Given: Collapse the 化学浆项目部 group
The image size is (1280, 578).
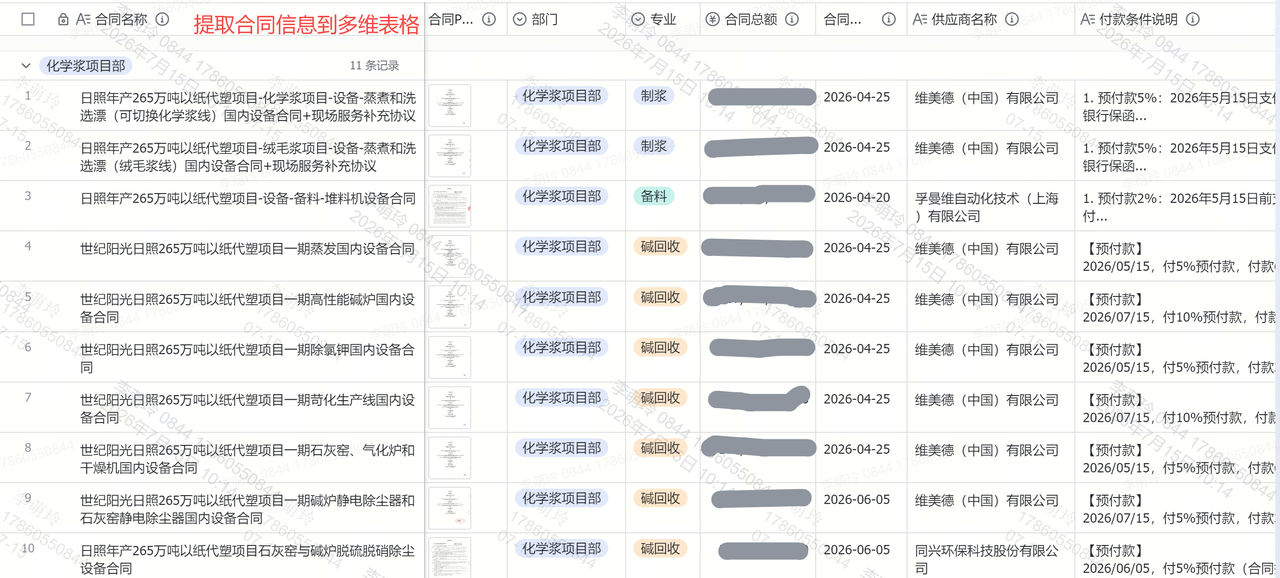Looking at the screenshot, I should pos(26,66).
